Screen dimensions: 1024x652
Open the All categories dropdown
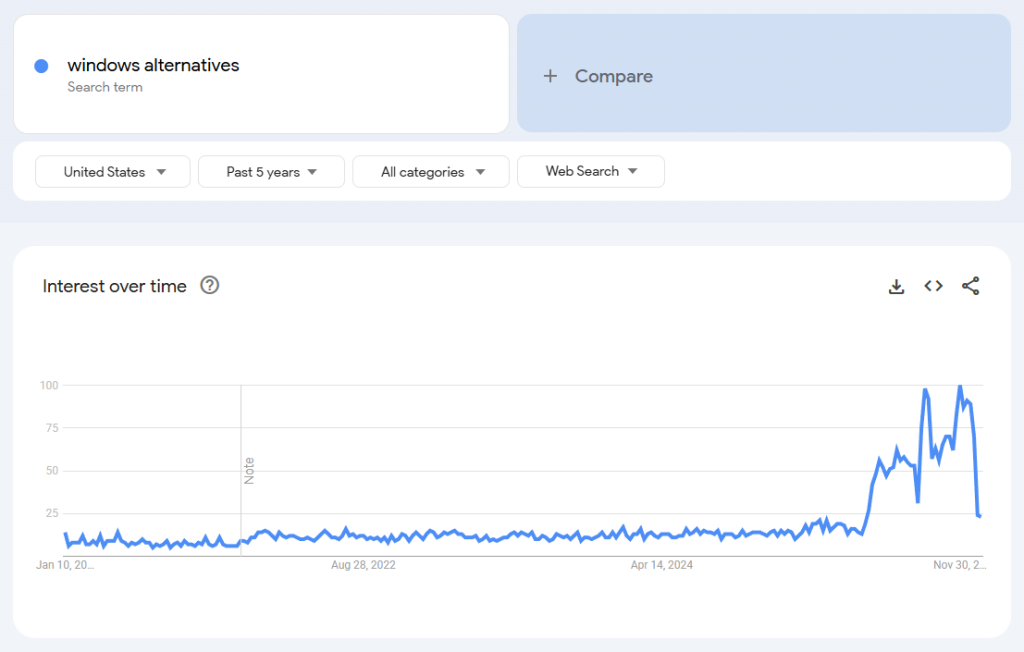(431, 172)
